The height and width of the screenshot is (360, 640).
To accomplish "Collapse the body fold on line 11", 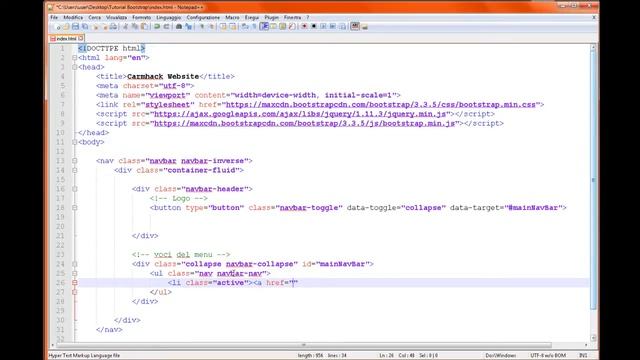I will coord(75,142).
